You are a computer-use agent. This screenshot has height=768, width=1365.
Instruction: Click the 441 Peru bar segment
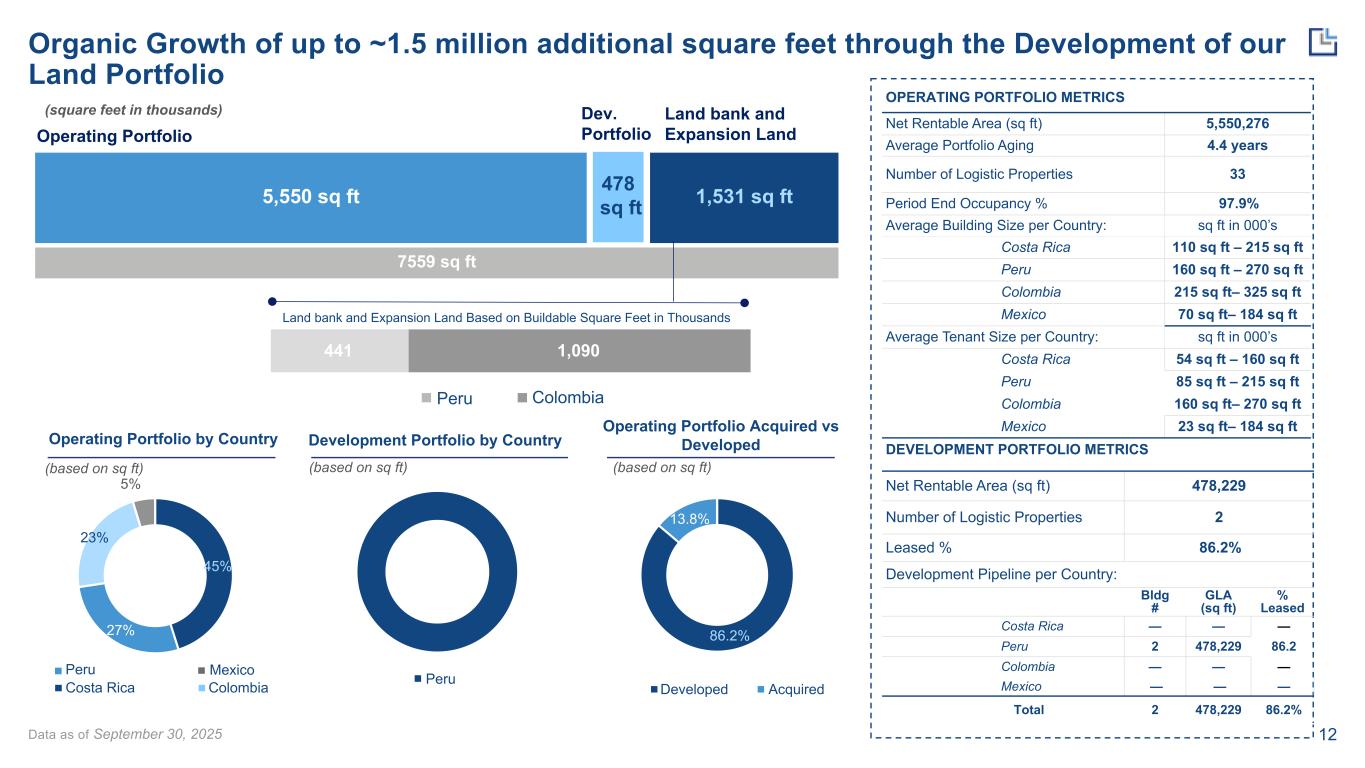(339, 352)
